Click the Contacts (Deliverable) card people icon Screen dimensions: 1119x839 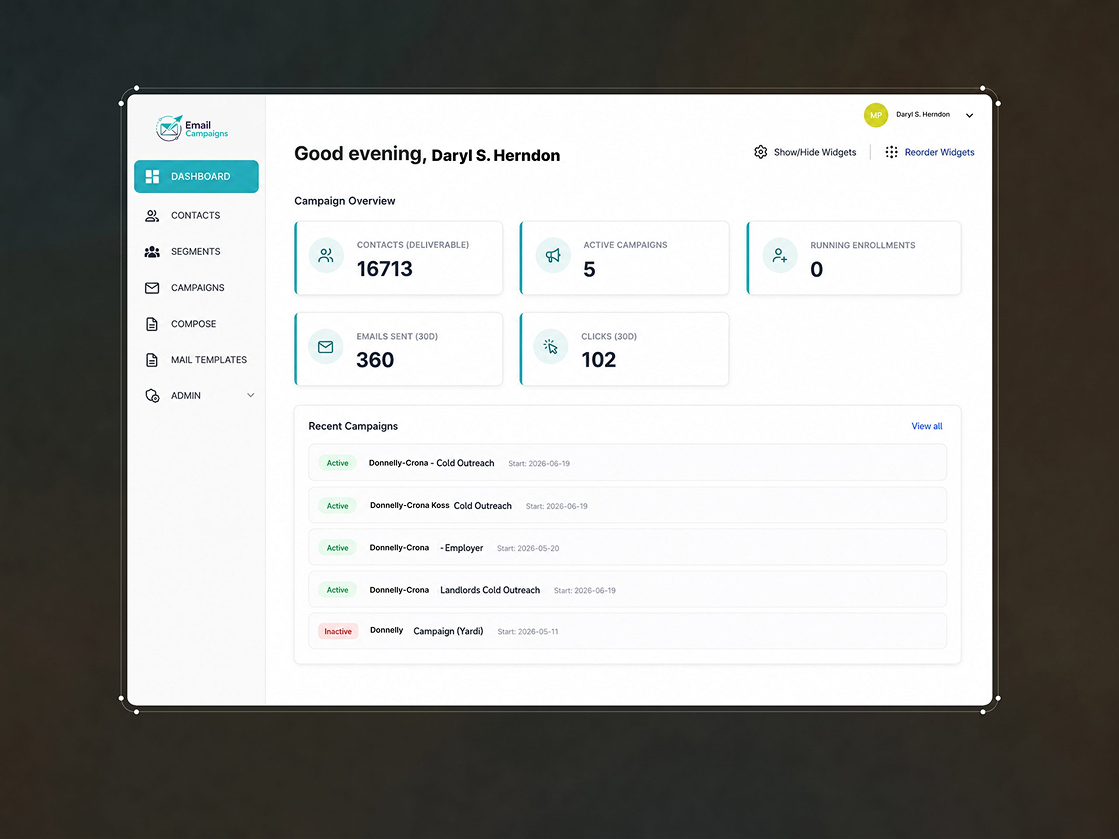pos(326,255)
